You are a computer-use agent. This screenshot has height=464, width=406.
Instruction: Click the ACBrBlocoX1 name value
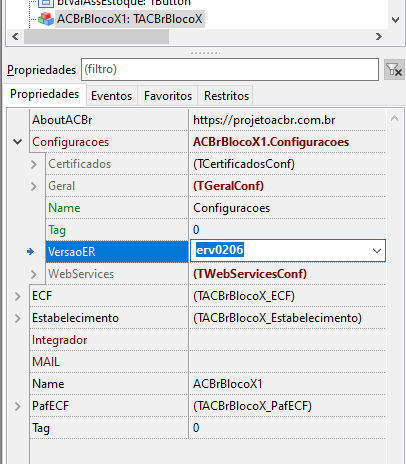click(228, 384)
